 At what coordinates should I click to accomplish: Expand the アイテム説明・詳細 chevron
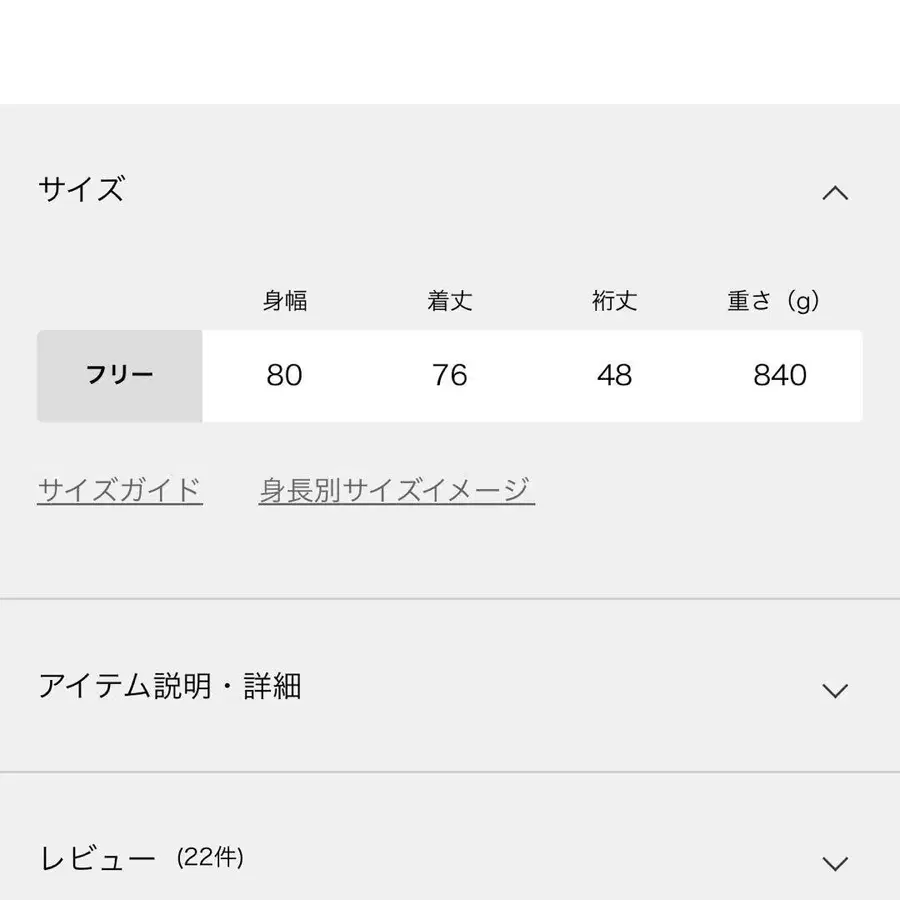click(x=835, y=690)
